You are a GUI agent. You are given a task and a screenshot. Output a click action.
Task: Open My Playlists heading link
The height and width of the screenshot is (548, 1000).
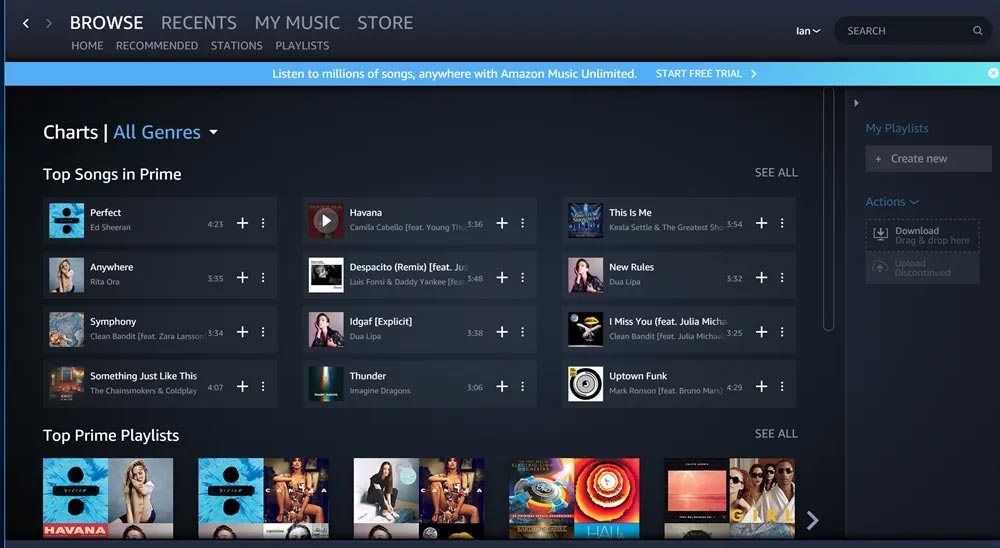pos(897,128)
